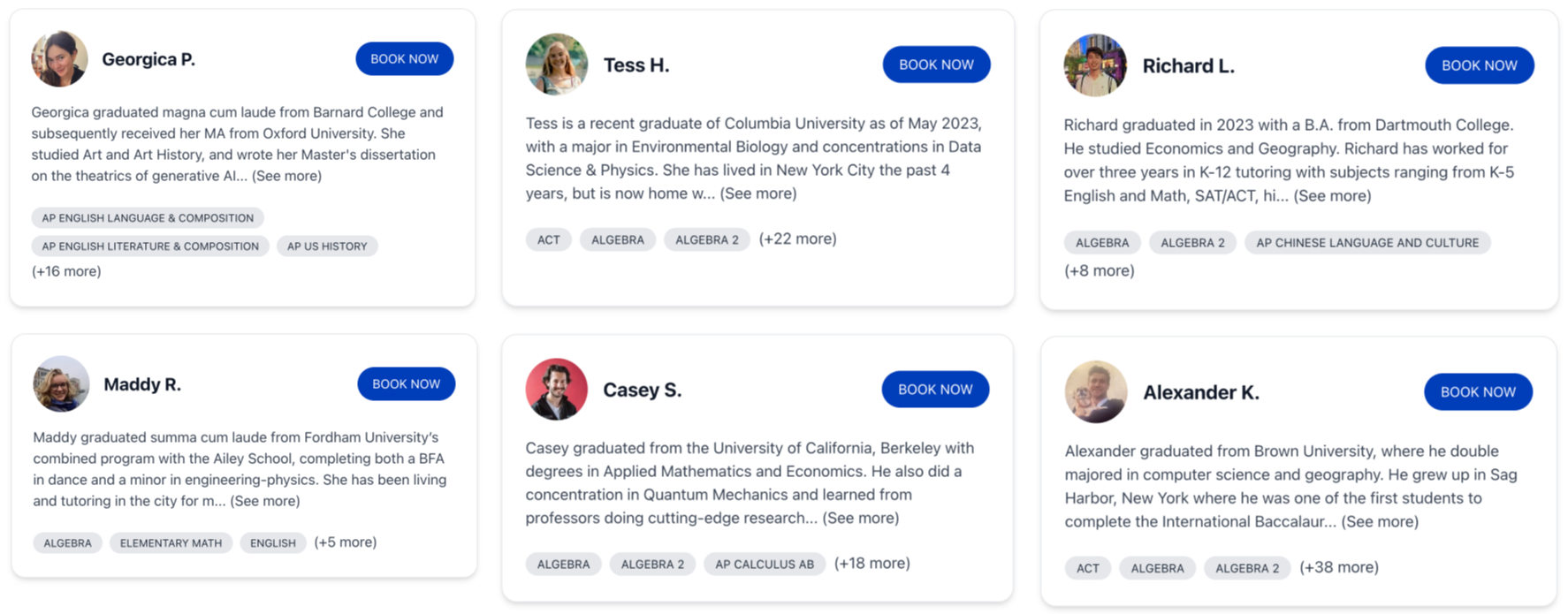
Task: Click Book Now on Casey S.'s card
Action: [934, 390]
